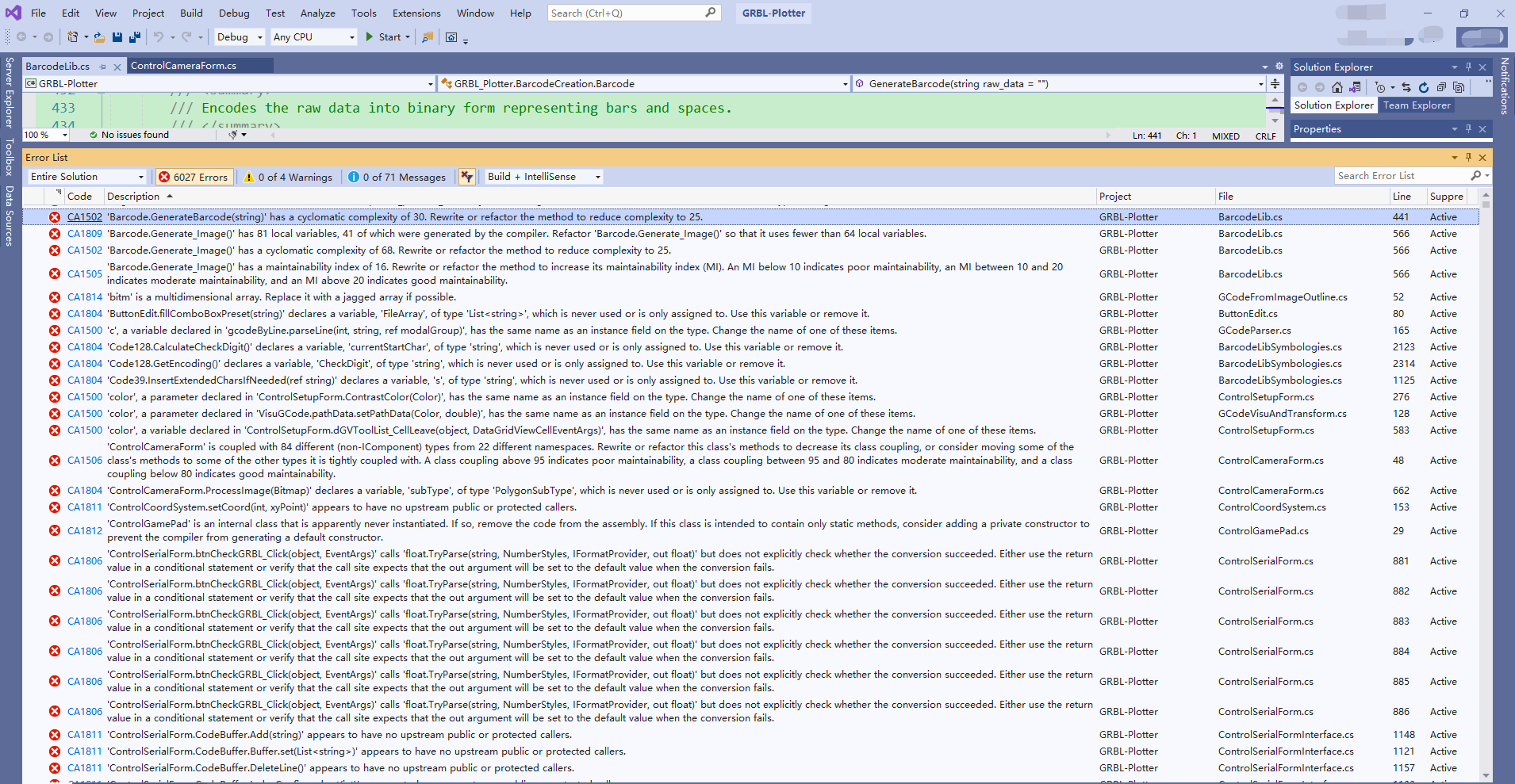This screenshot has height=784, width=1515.
Task: Click Collapse All icon in Solution Explorer
Action: [x=1441, y=87]
